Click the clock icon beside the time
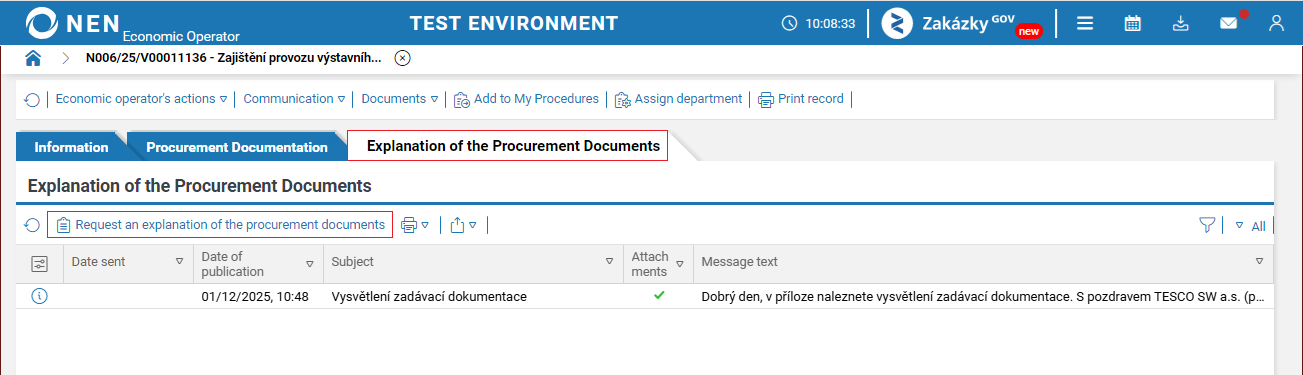 [789, 23]
